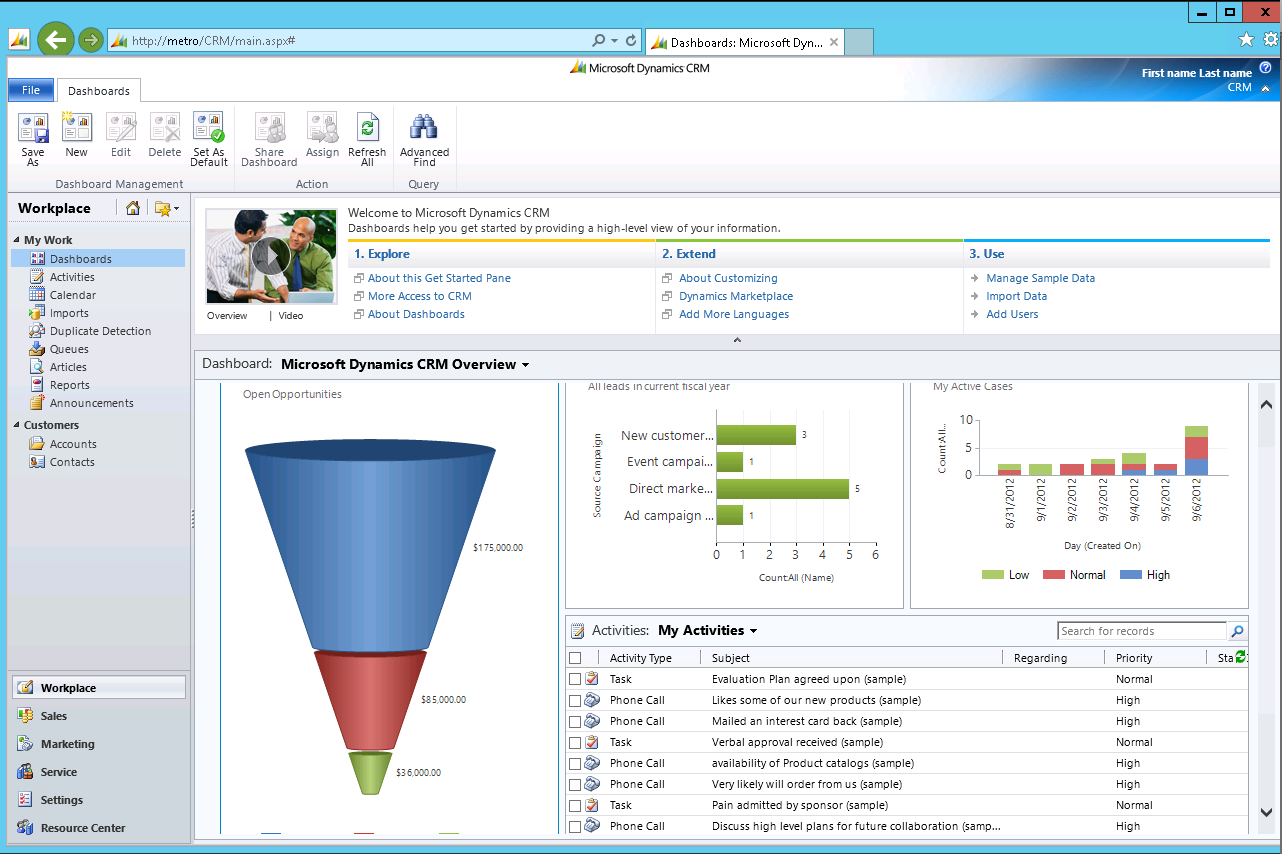The width and height of the screenshot is (1282, 854).
Task: Collapse the ribbon using the top-right chevron
Action: [1266, 88]
